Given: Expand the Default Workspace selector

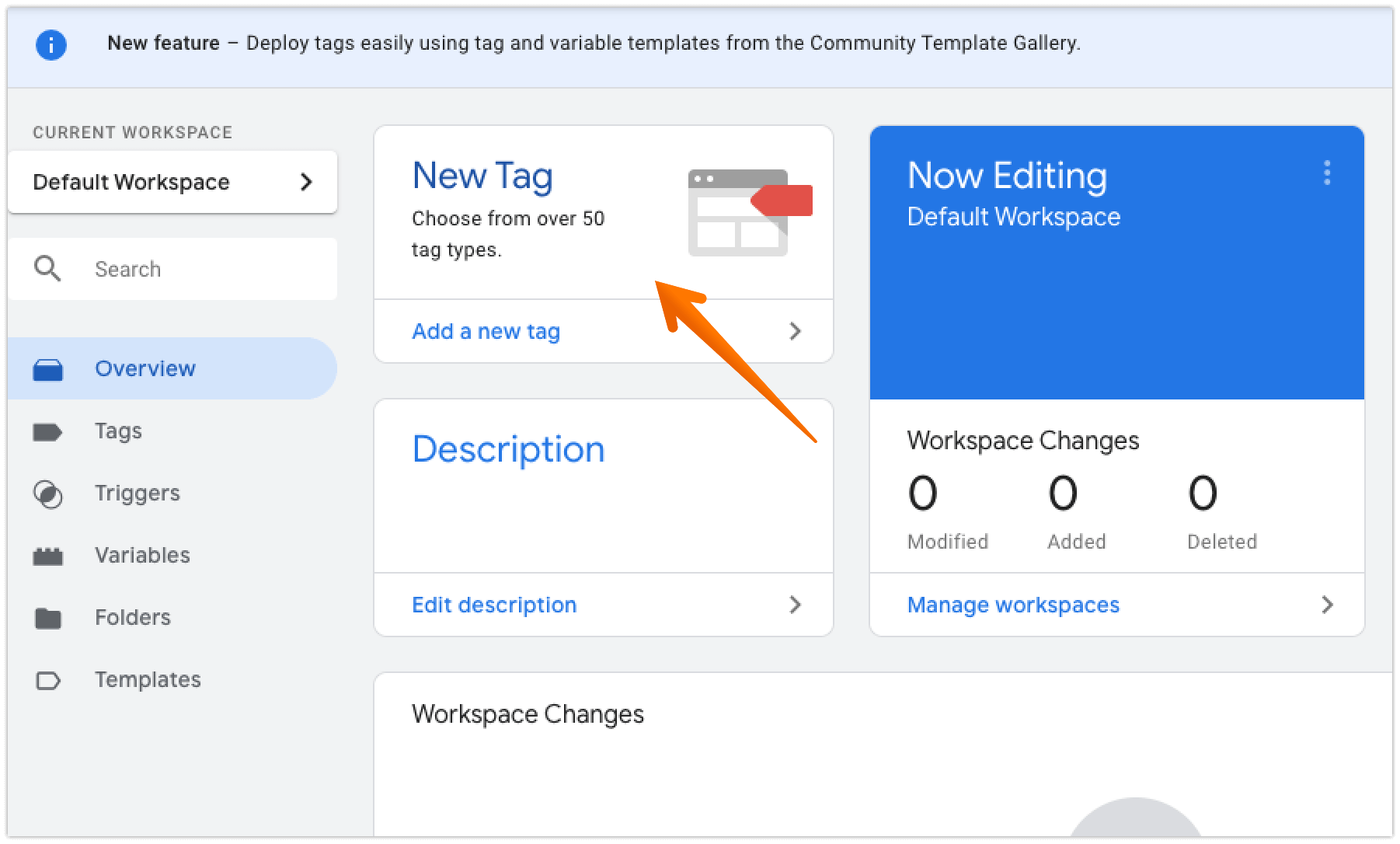Looking at the screenshot, I should (x=172, y=182).
